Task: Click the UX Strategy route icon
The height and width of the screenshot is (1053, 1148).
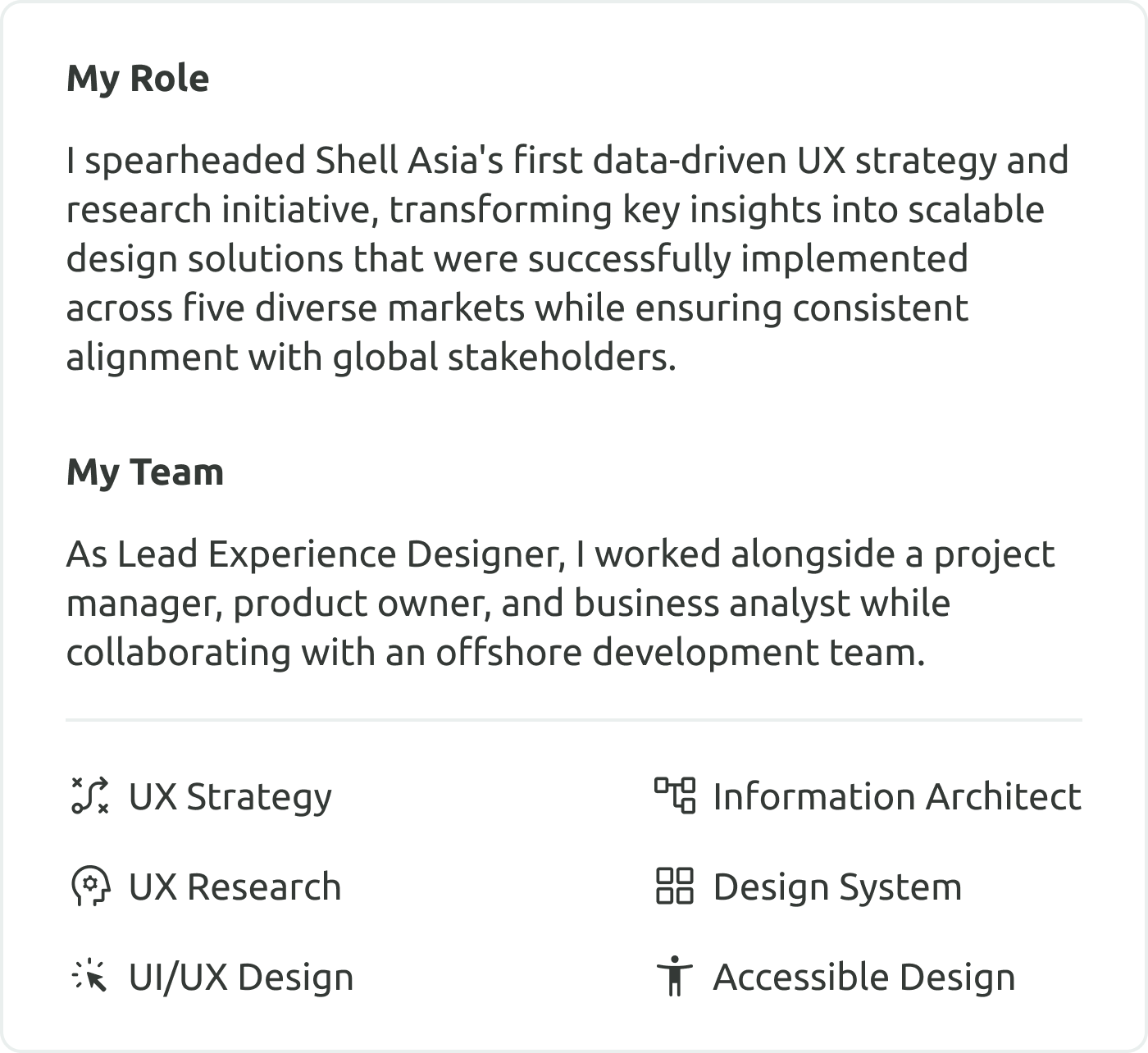Action: [x=89, y=795]
